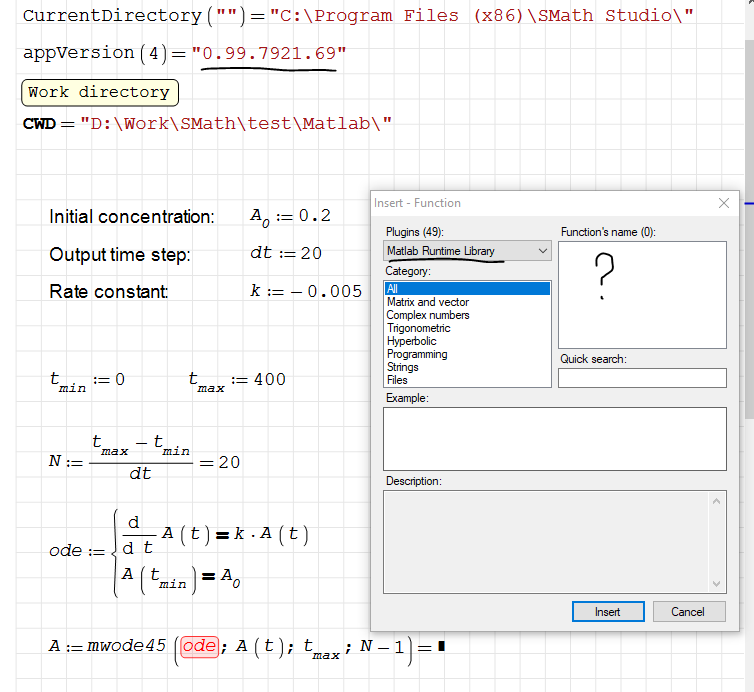Select the 'Files' category
This screenshot has width=754, height=692.
click(x=398, y=380)
